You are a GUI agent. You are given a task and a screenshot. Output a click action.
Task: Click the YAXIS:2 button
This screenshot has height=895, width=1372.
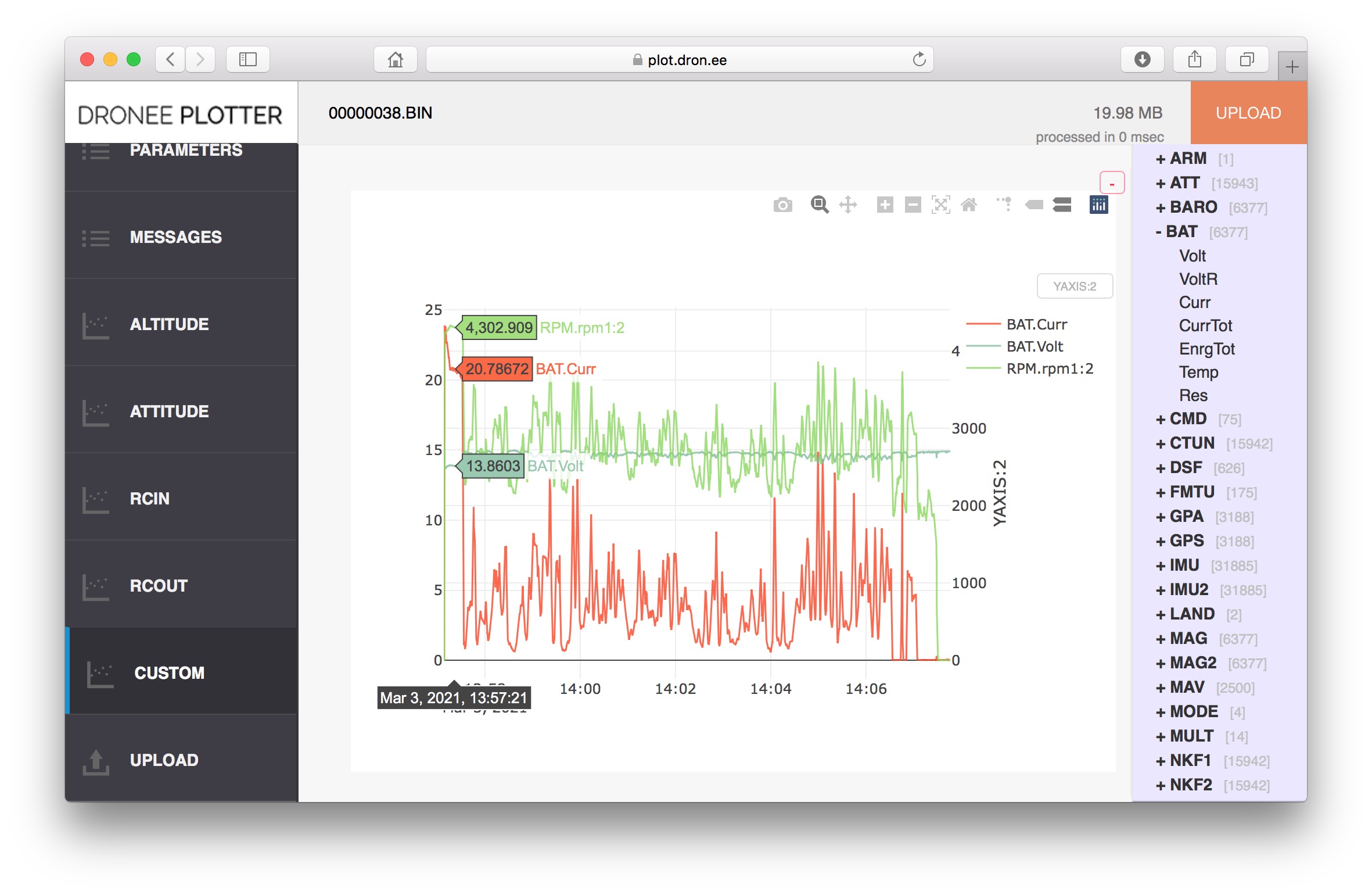(1074, 287)
